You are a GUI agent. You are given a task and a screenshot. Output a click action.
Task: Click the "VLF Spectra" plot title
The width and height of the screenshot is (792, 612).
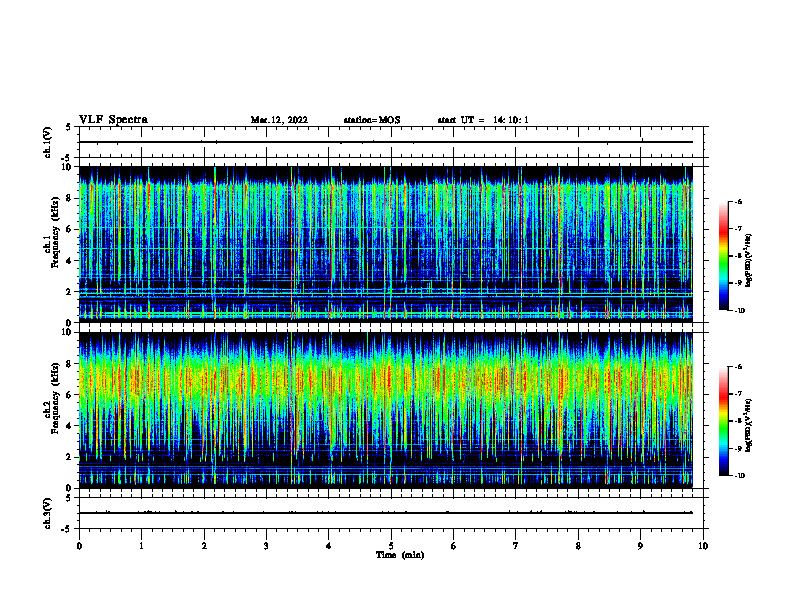click(x=113, y=120)
